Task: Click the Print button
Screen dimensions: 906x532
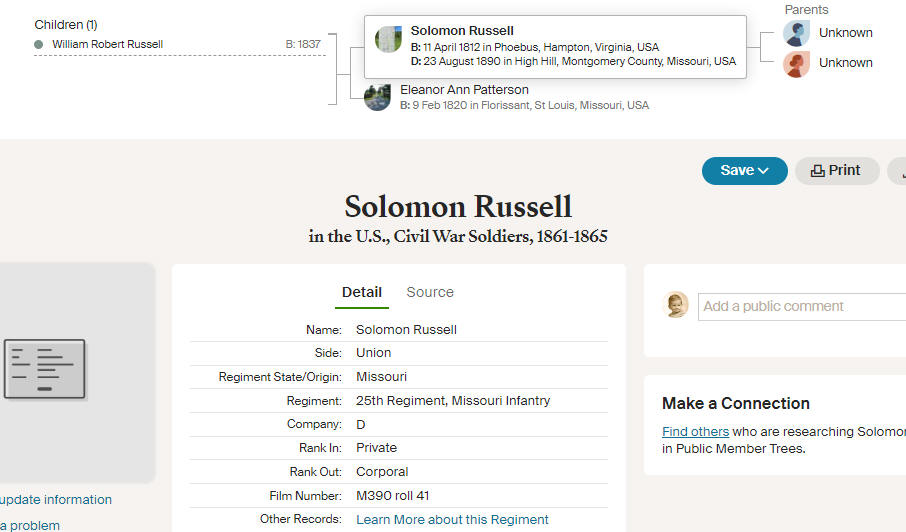Action: (837, 171)
